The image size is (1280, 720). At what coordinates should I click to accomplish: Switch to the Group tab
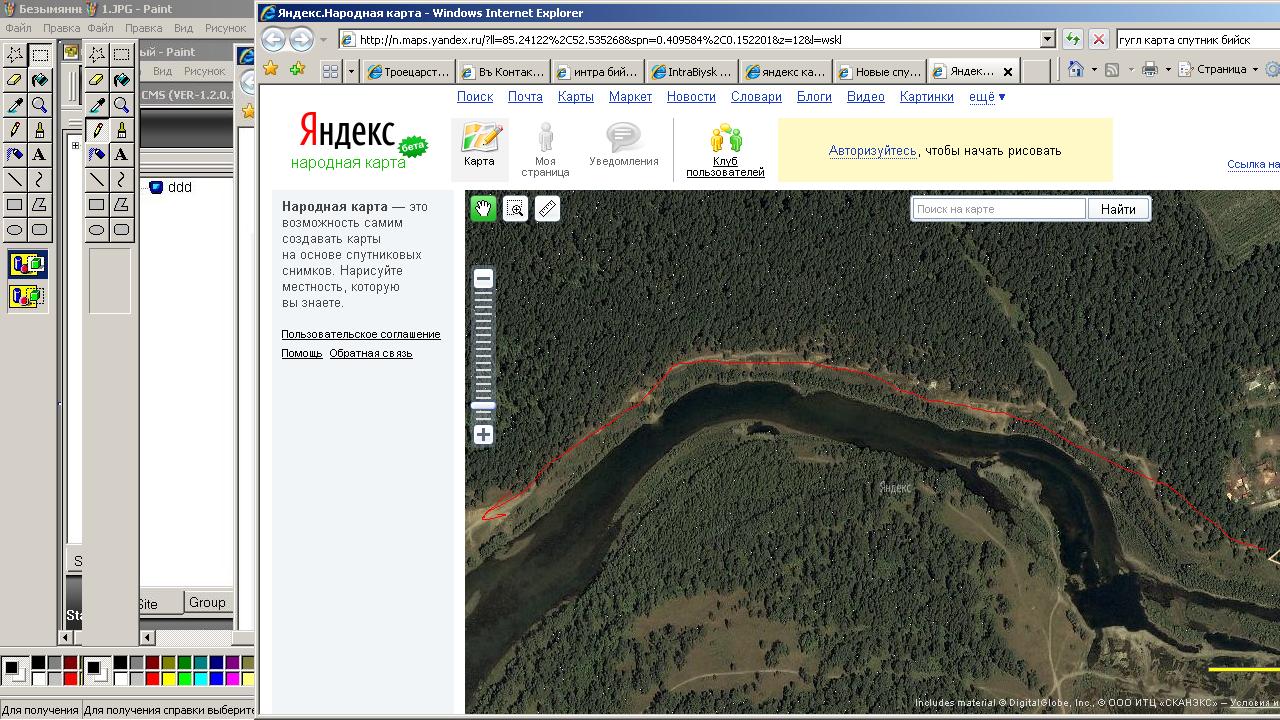(x=207, y=602)
